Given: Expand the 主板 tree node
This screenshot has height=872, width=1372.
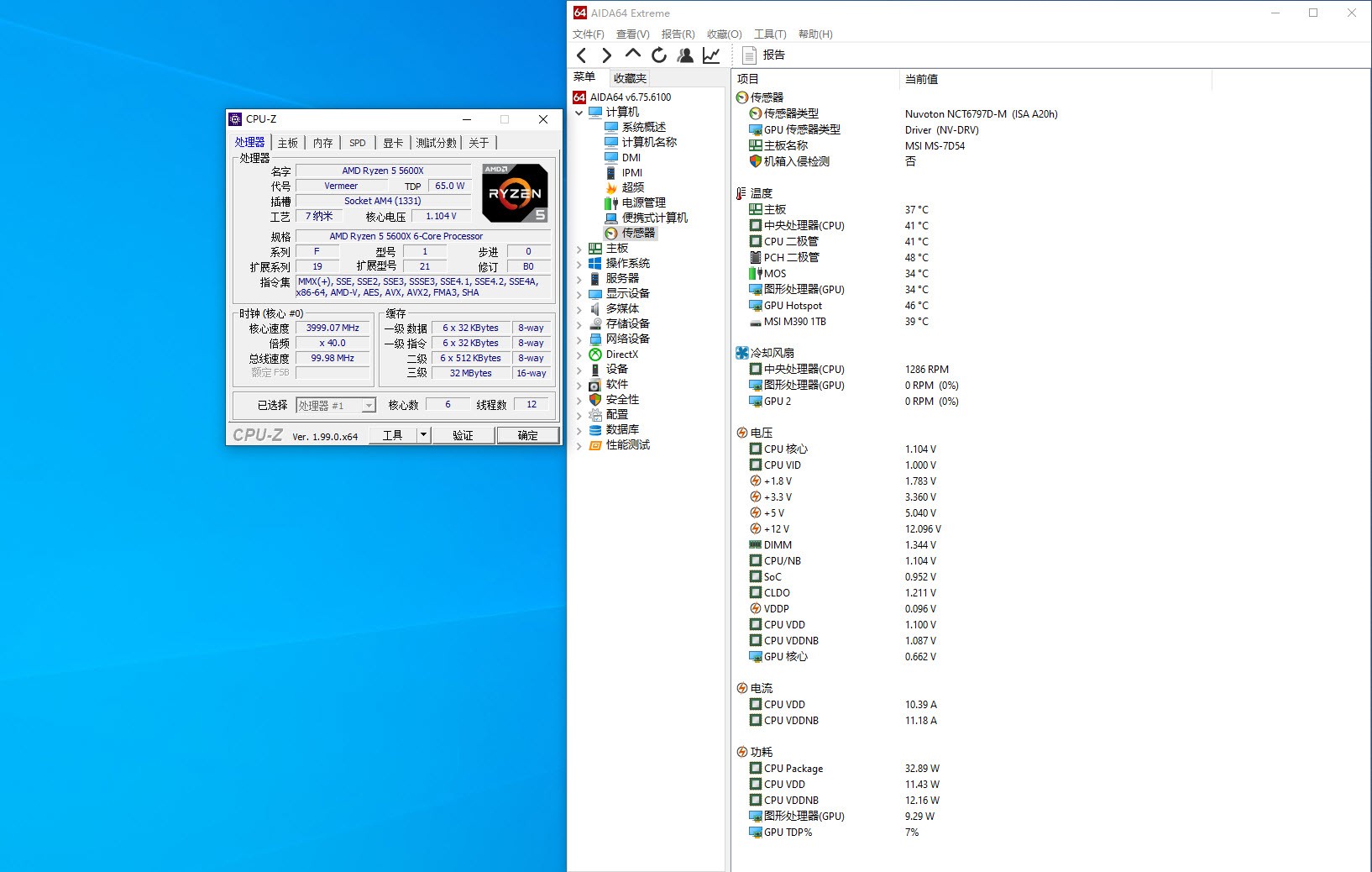Looking at the screenshot, I should pyautogui.click(x=579, y=249).
